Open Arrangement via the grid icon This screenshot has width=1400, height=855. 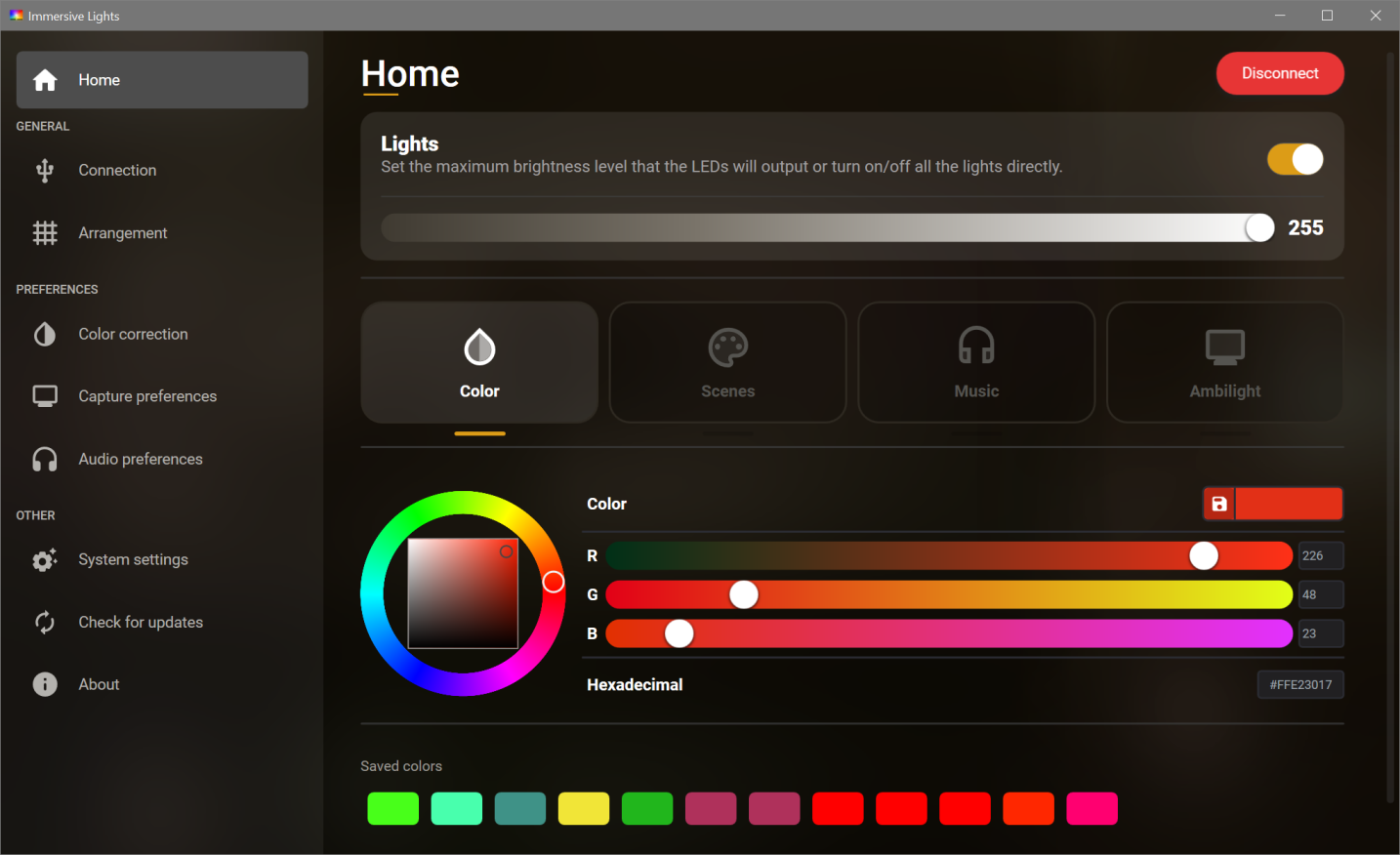(45, 233)
